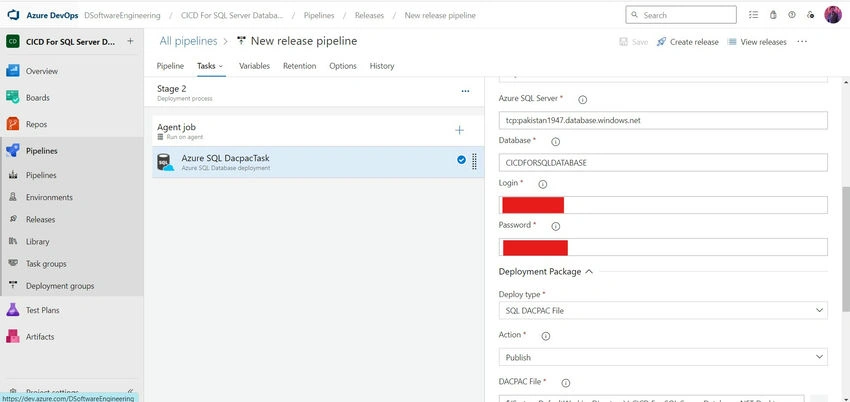The image size is (850, 402).
Task: Click the Password input field
Action: pyautogui.click(x=663, y=247)
